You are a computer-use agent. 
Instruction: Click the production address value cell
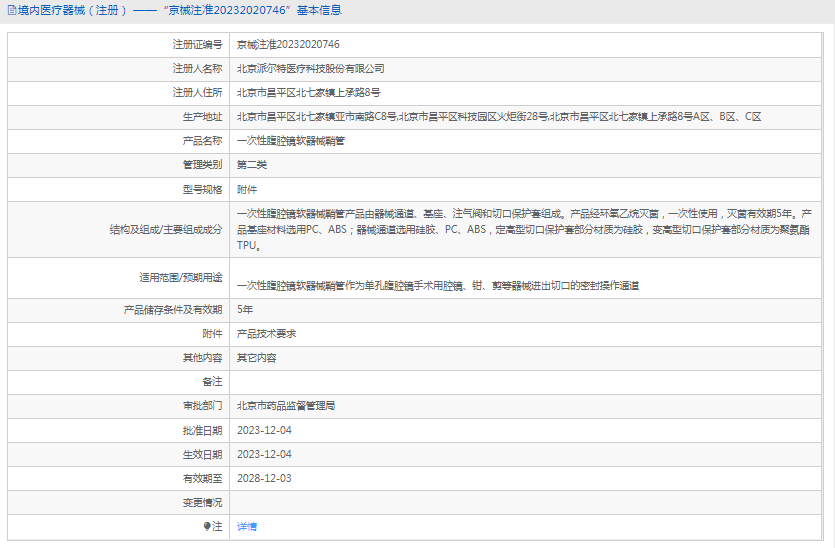525,117
